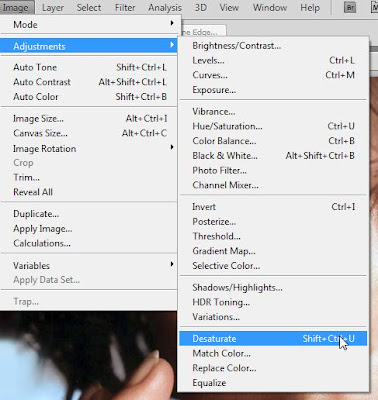The width and height of the screenshot is (378, 400).
Task: Choose Trim... from Image menu
Action: click(89, 177)
